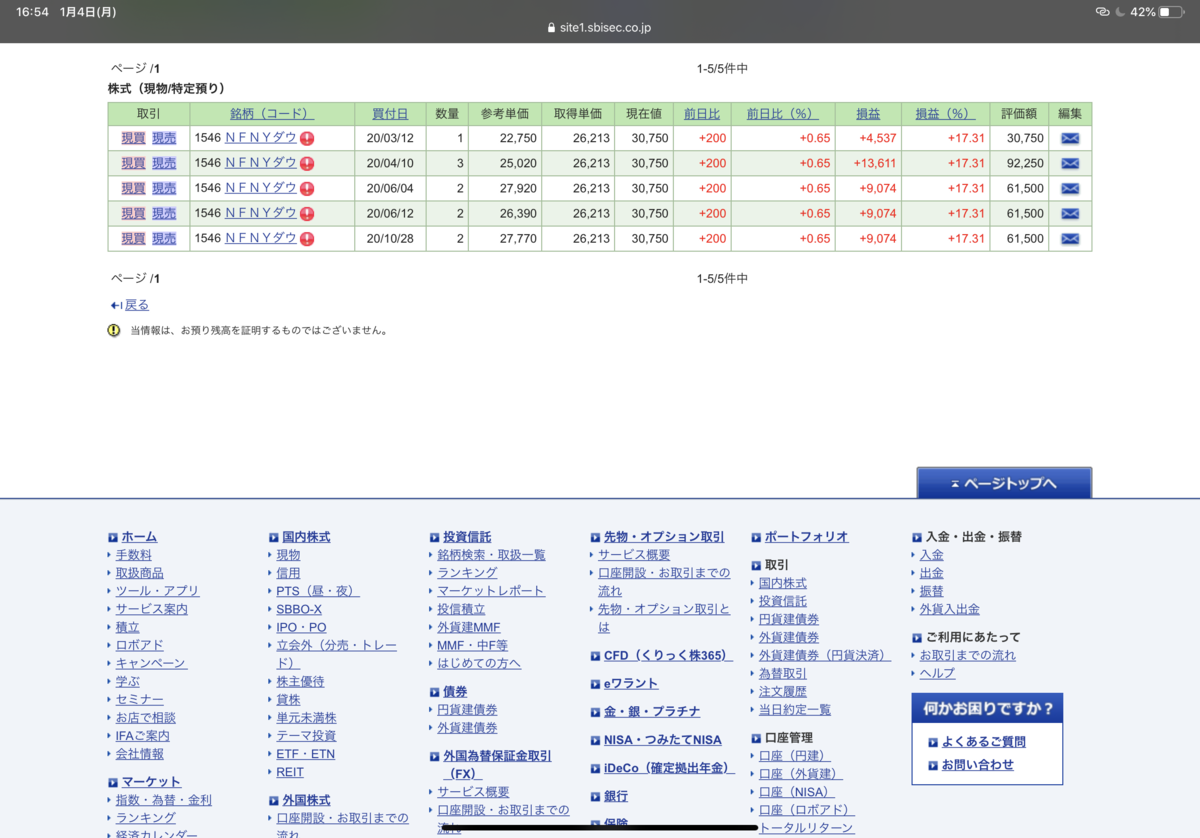The image size is (1200, 838).
Task: Go back using the 戻る link
Action: tap(137, 305)
